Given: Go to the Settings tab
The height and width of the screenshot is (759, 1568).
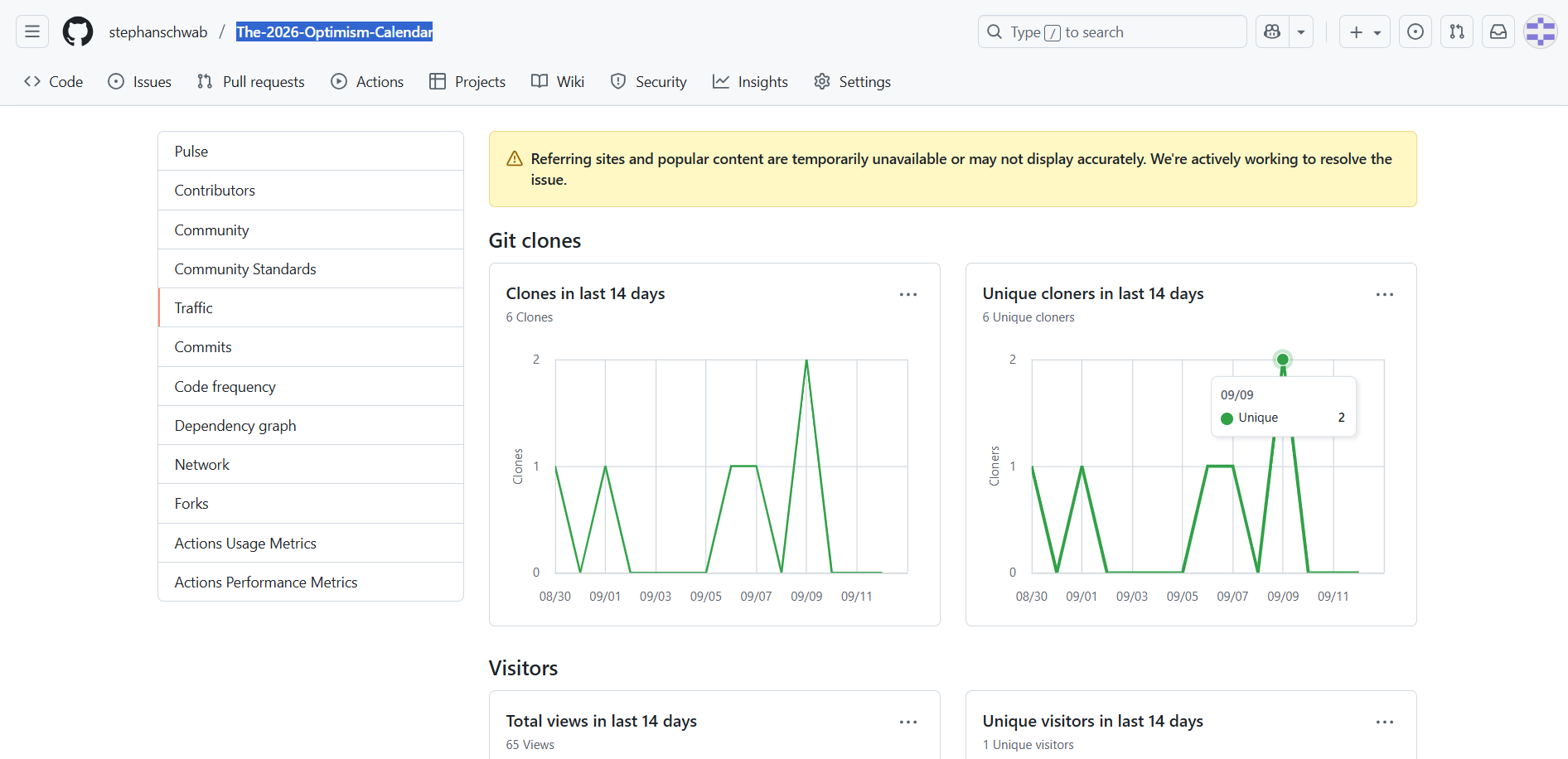Looking at the screenshot, I should (852, 81).
